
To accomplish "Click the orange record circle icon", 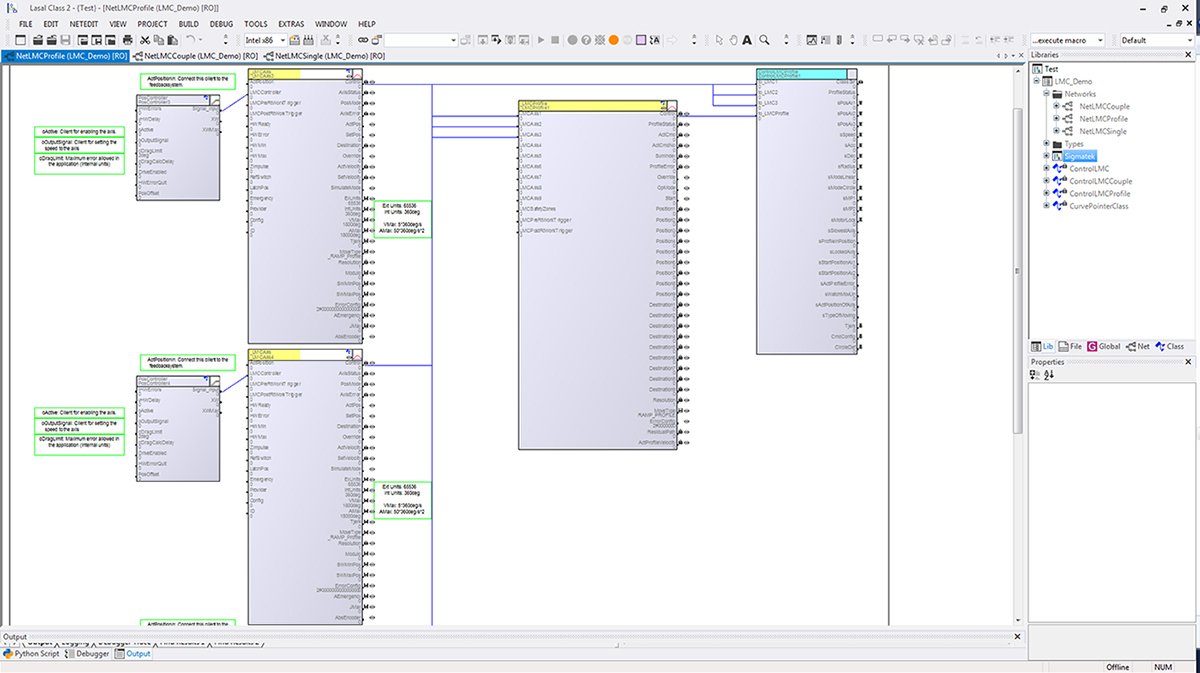I will tap(614, 40).
